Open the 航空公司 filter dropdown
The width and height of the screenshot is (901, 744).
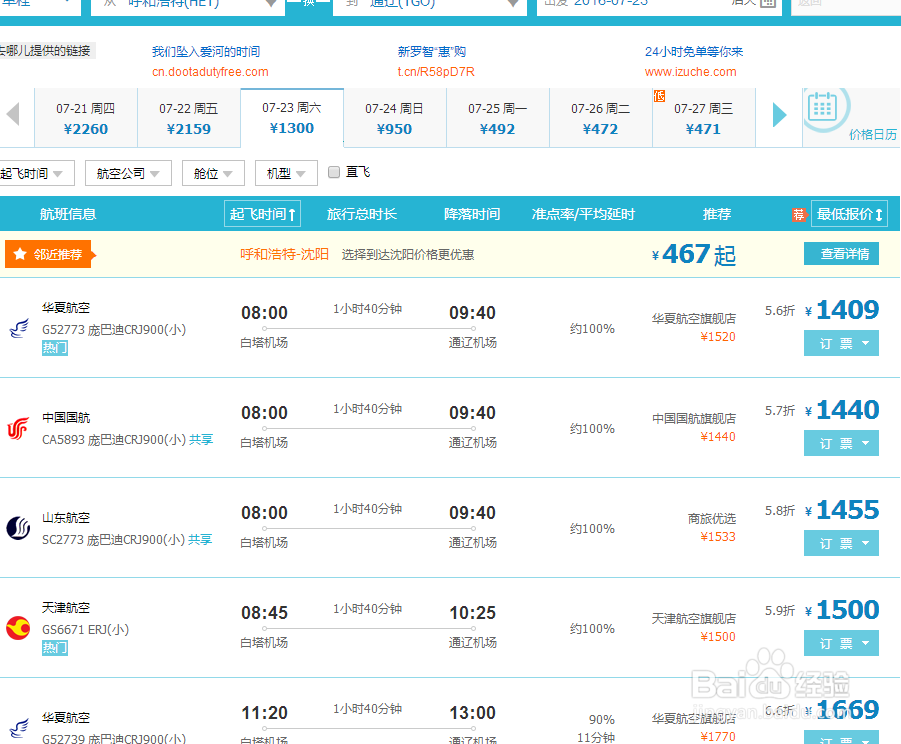pos(128,173)
